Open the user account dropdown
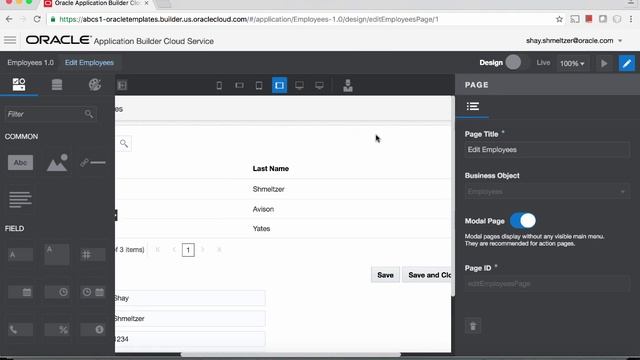This screenshot has width=640, height=360. coord(574,40)
